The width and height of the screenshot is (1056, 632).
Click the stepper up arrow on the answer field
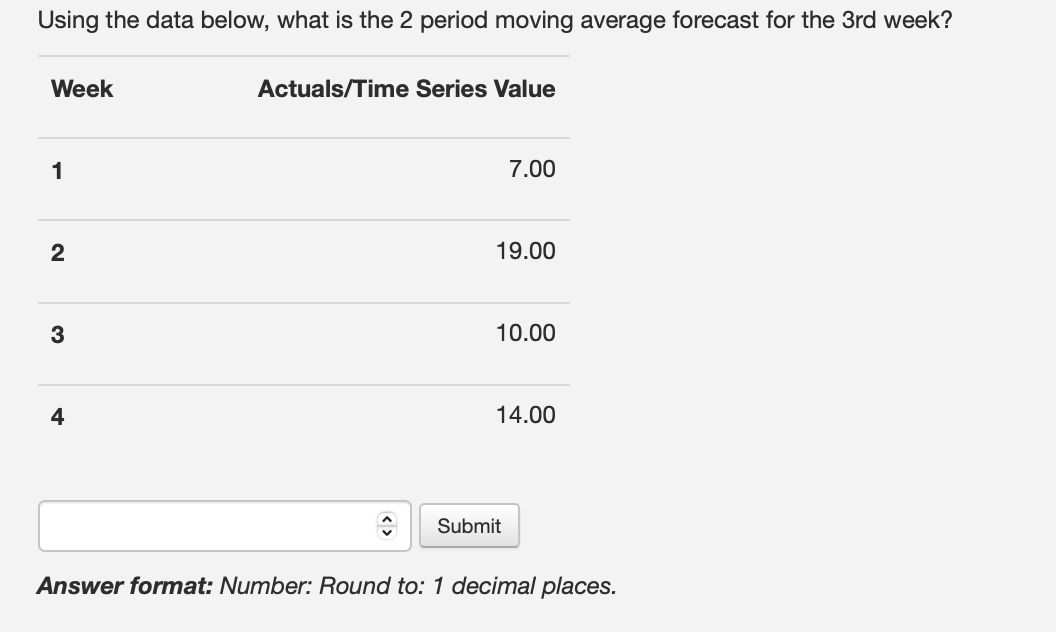388,519
